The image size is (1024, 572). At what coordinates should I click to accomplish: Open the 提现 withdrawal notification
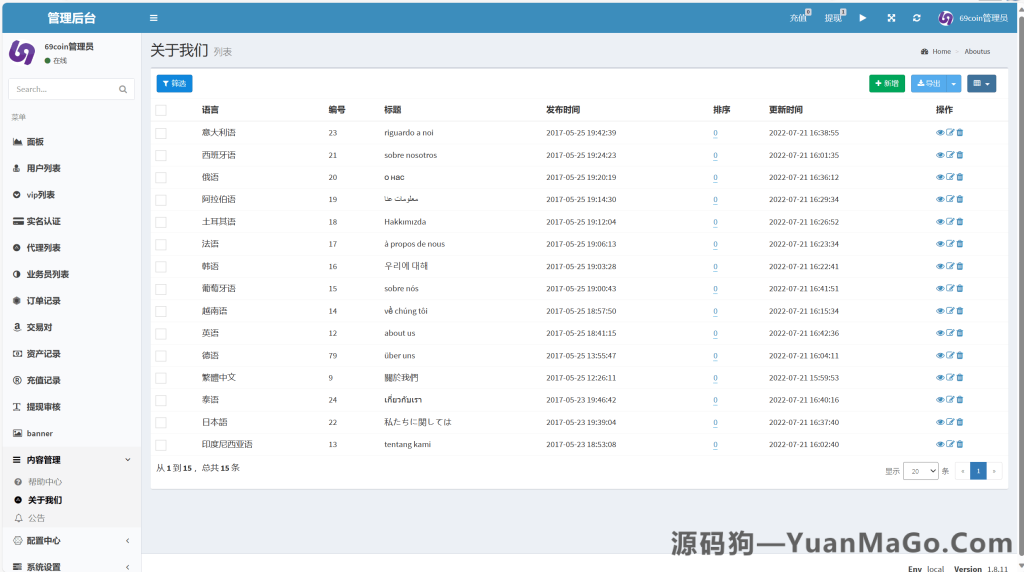click(x=835, y=18)
